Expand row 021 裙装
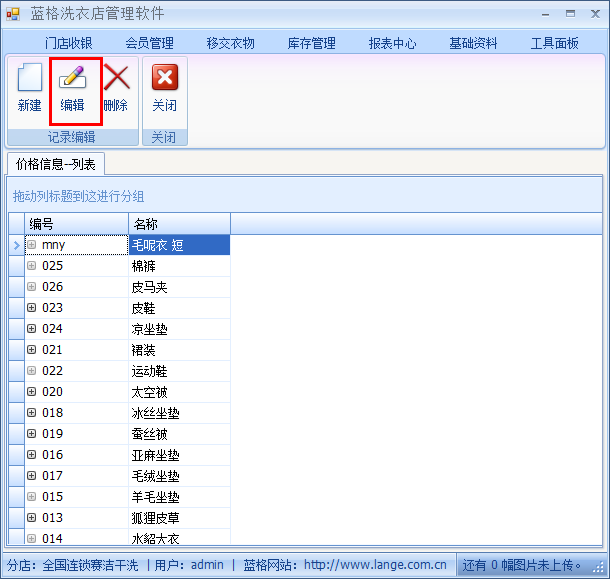 click(32, 350)
